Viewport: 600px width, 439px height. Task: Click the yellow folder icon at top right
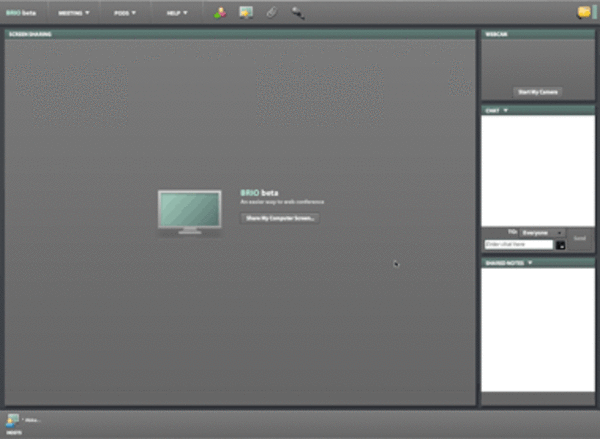tap(584, 12)
